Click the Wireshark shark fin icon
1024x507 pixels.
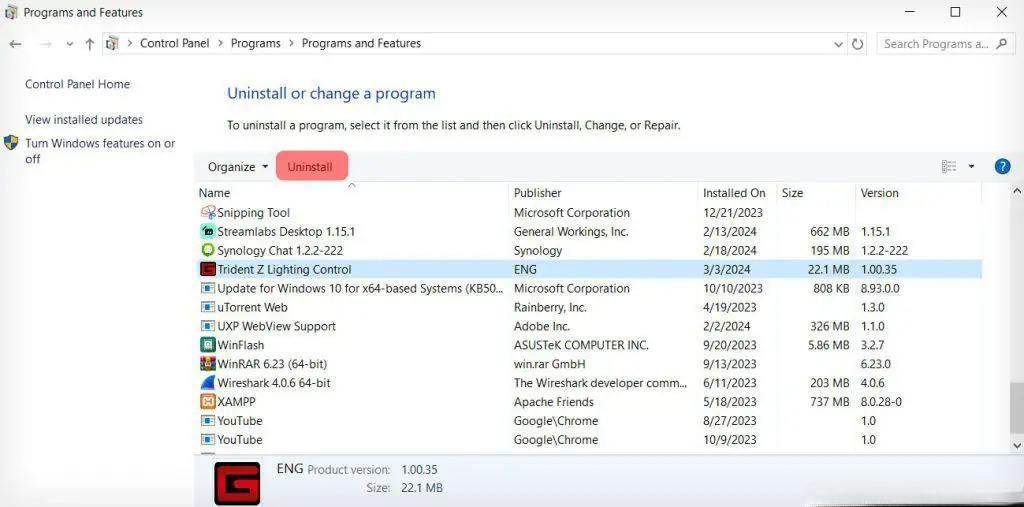(x=208, y=383)
